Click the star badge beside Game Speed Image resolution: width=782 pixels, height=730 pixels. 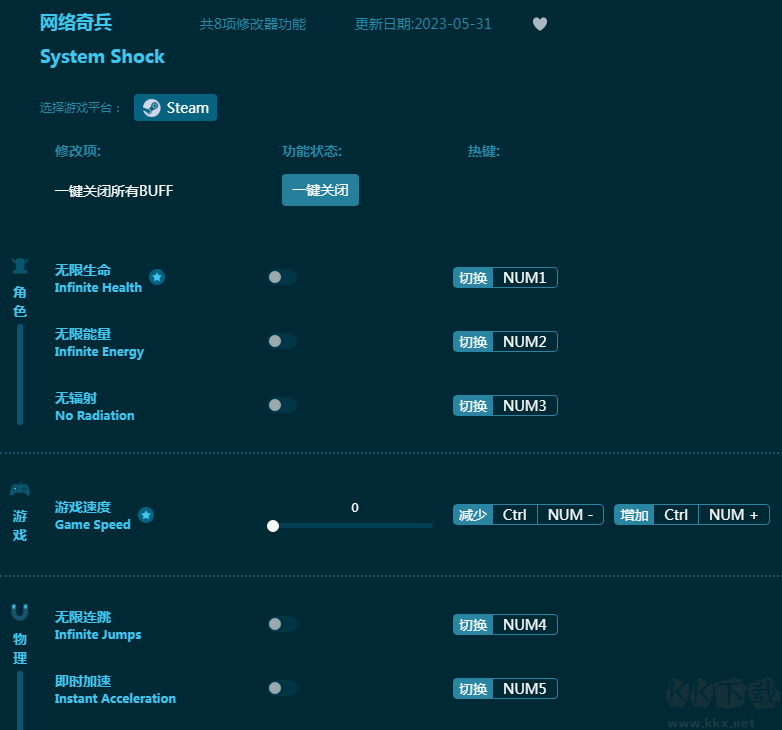146,515
